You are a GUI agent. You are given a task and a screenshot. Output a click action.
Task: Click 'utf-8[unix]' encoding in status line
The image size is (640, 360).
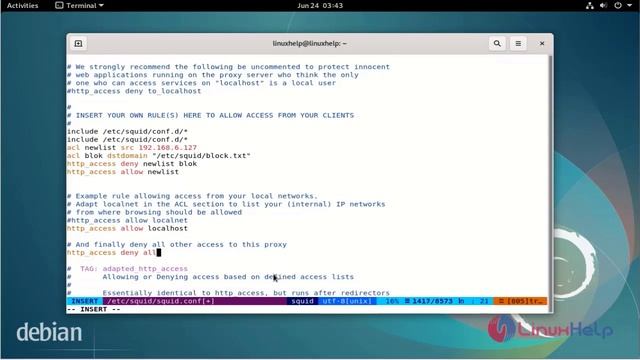click(x=347, y=301)
